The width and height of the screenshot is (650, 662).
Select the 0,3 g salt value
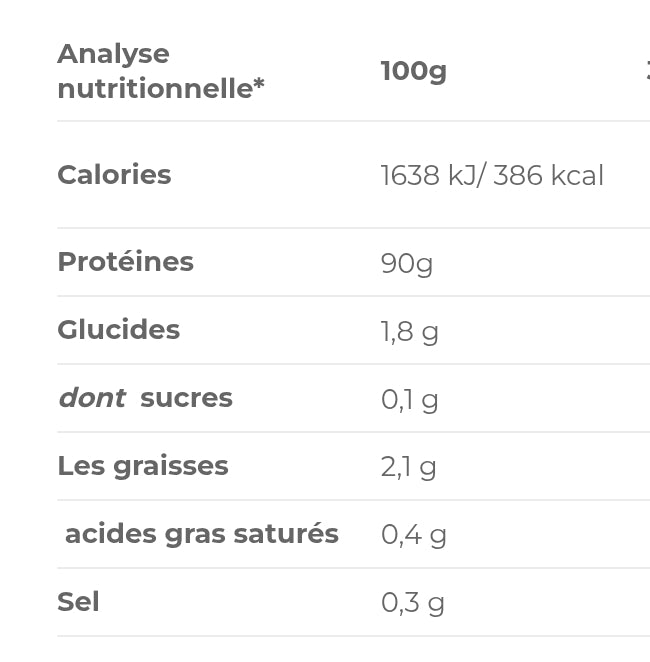click(x=413, y=603)
